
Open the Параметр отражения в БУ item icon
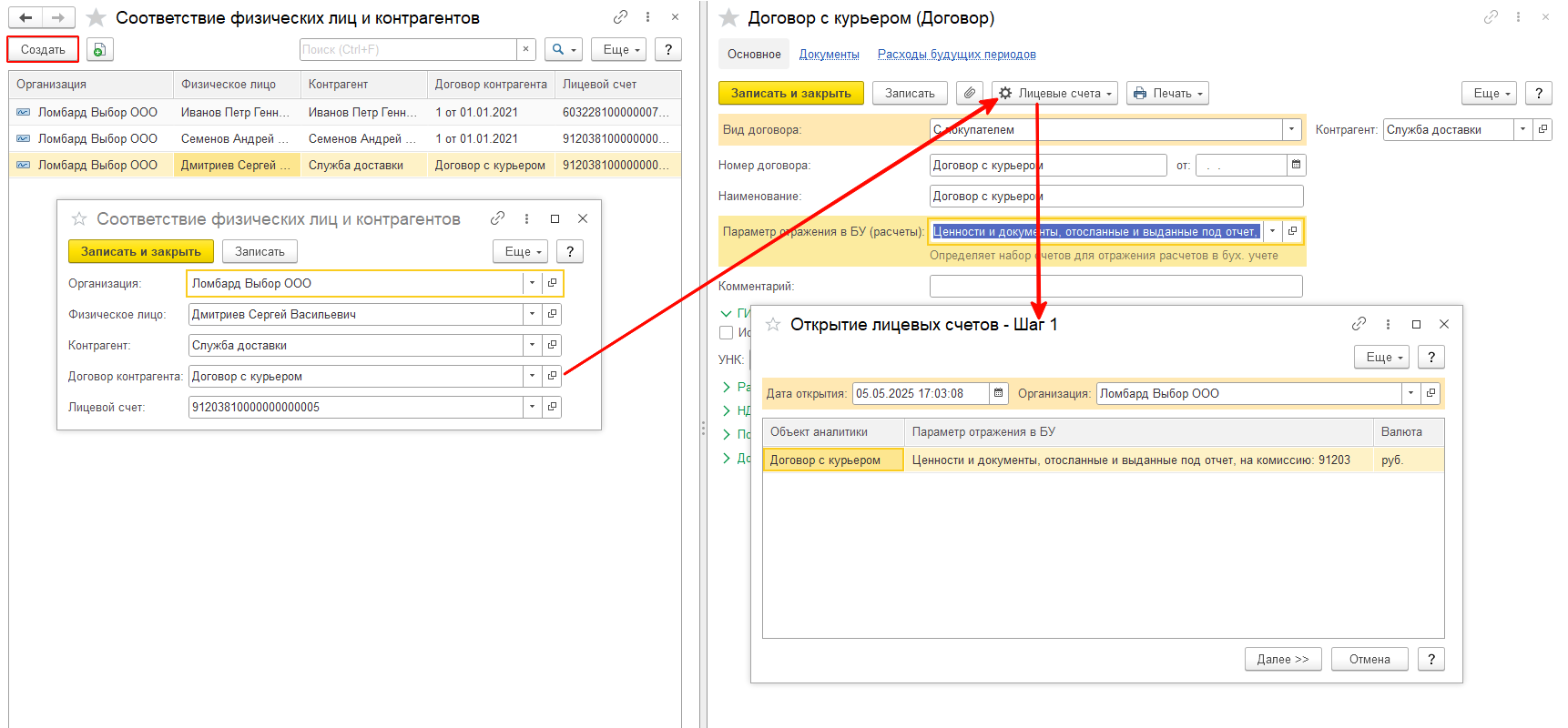click(1292, 231)
